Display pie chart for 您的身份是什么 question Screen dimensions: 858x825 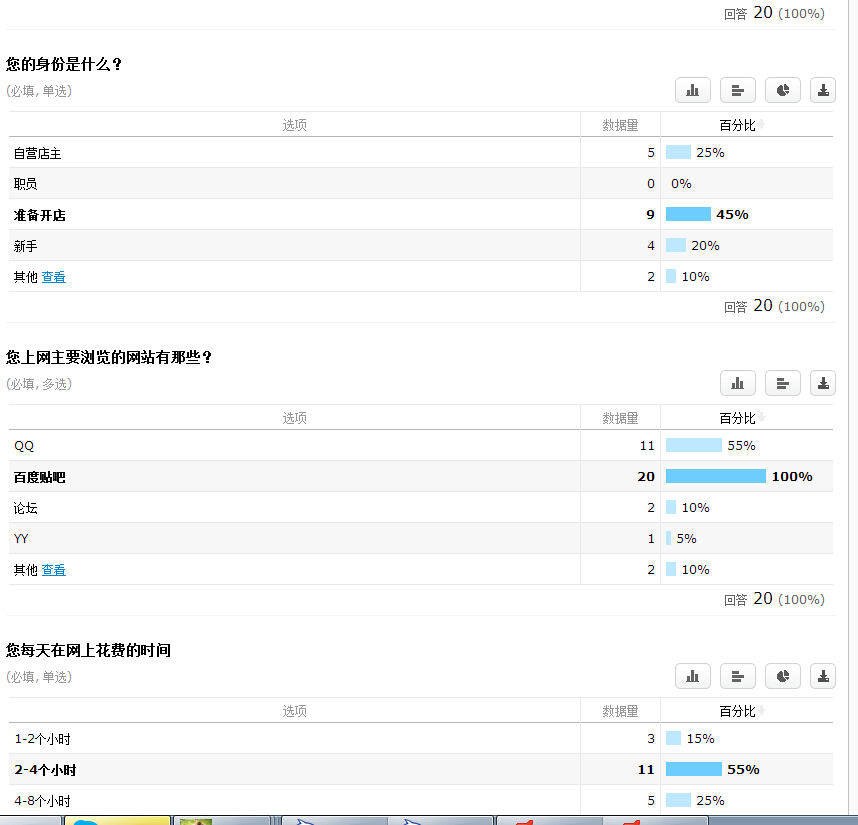click(x=783, y=90)
